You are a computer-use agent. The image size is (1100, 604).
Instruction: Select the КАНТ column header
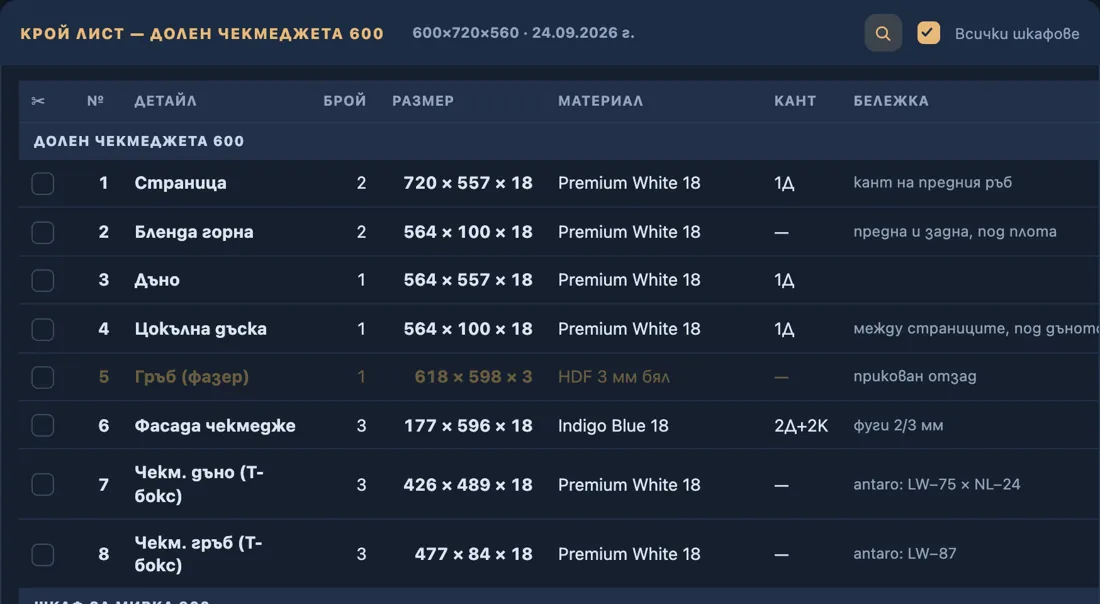(x=795, y=101)
